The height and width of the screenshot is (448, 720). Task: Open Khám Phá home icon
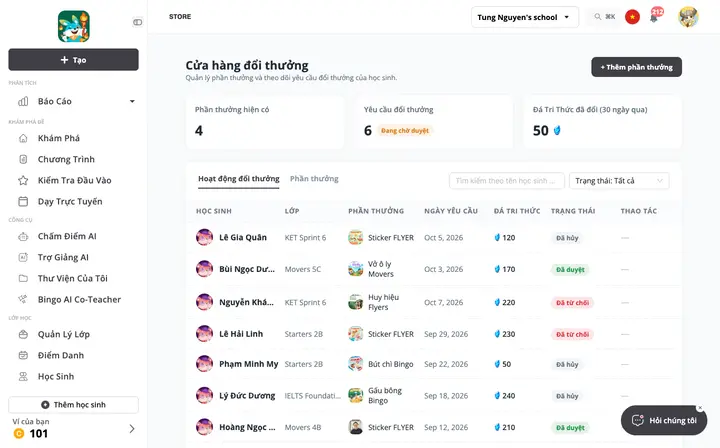point(23,138)
